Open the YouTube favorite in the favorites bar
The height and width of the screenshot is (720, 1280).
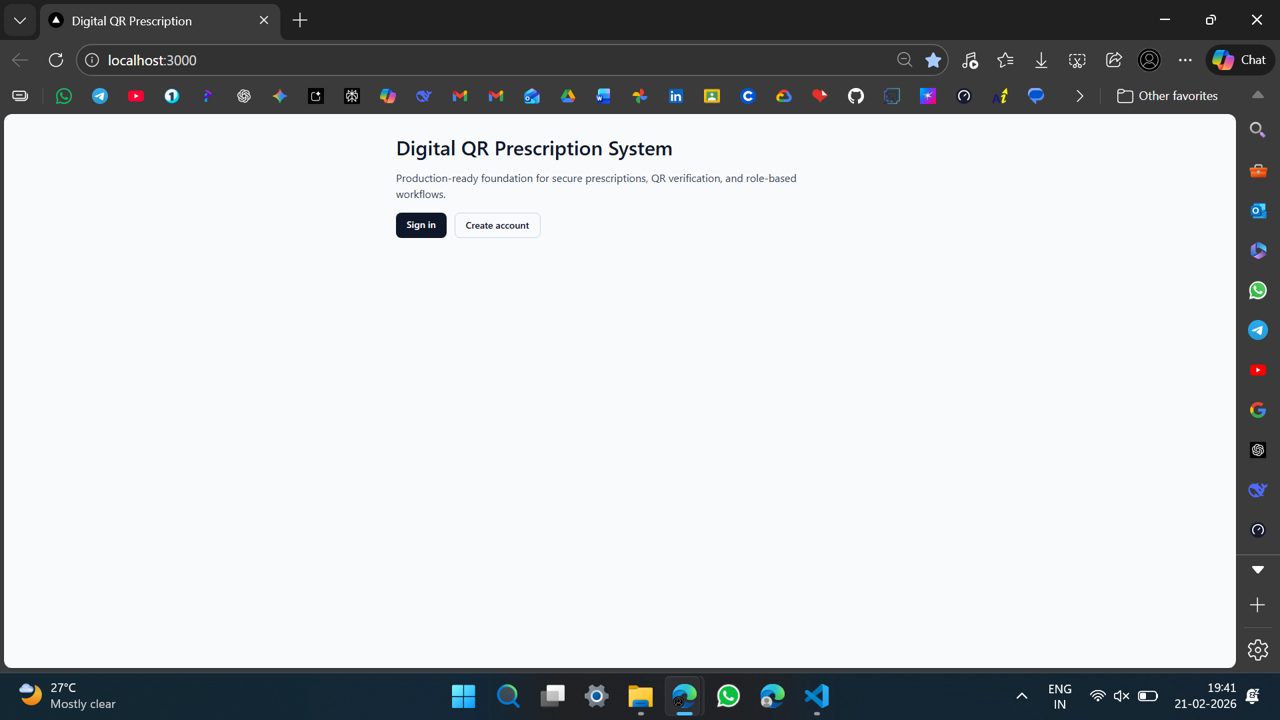coord(136,96)
